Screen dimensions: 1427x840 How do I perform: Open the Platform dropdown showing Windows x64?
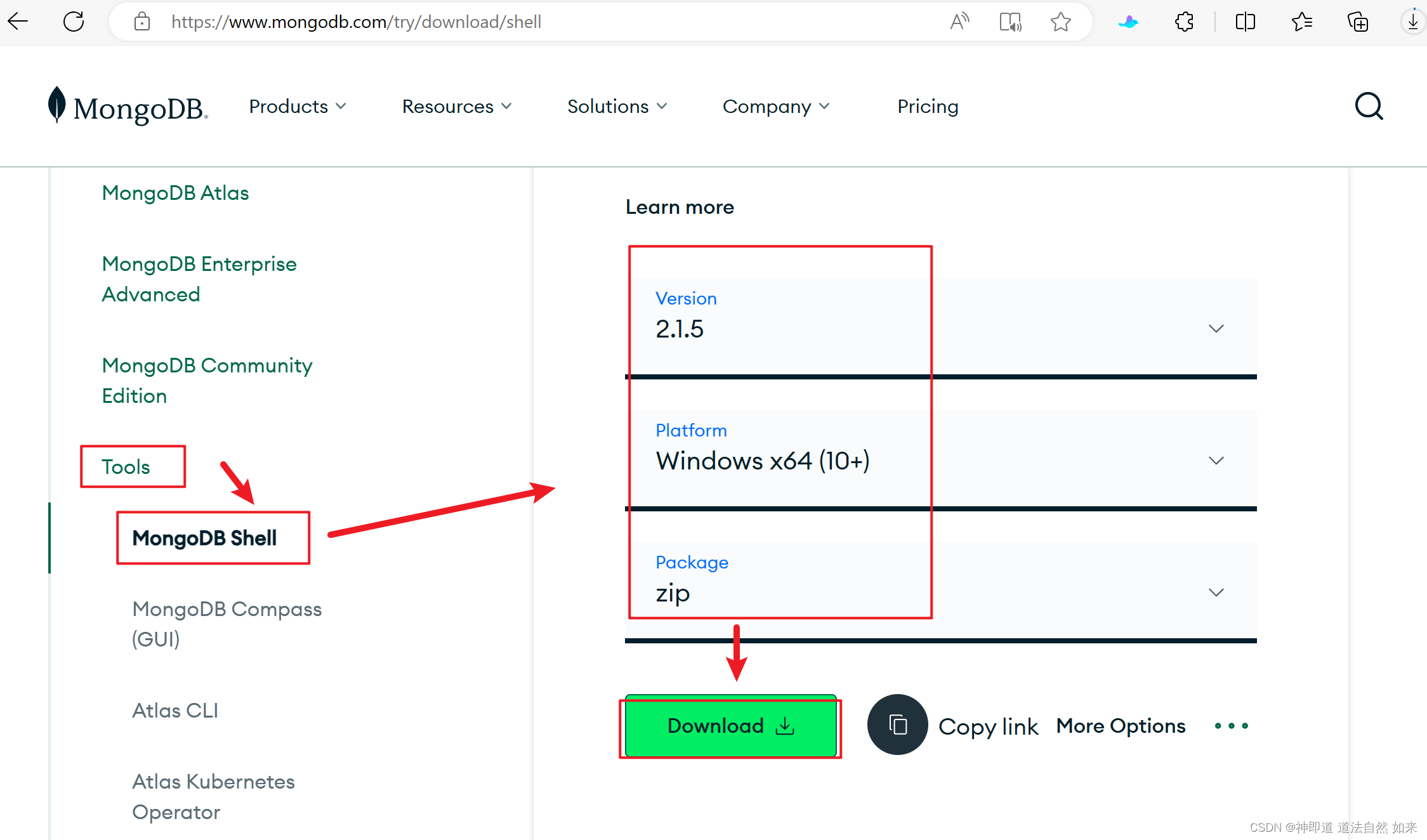[1216, 460]
